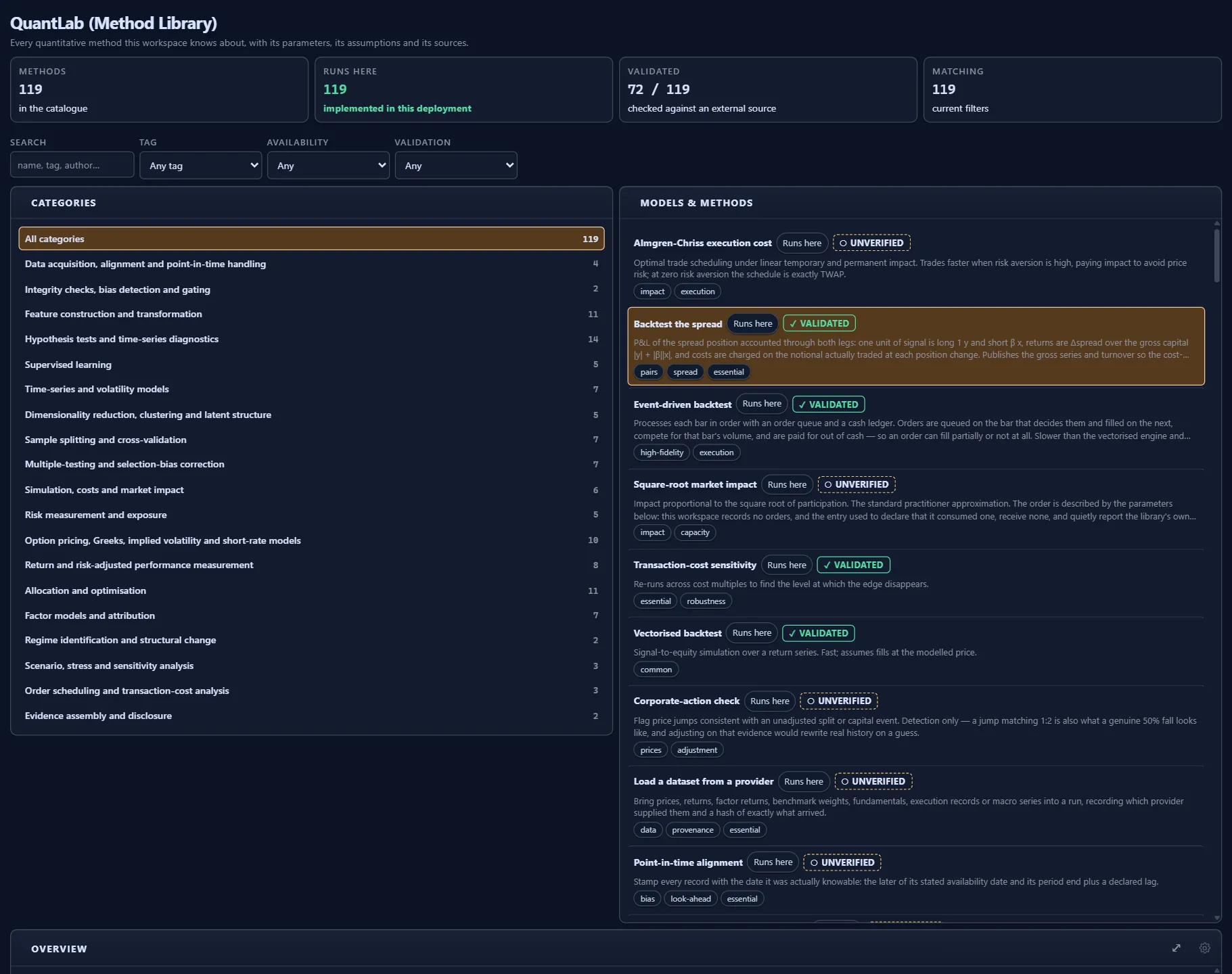Open the Validation filter dropdown

(456, 166)
